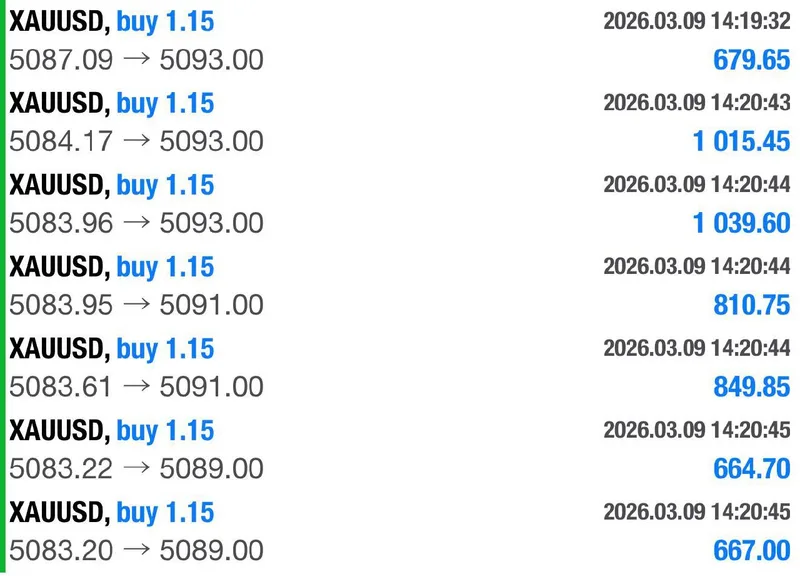
Task: Tap the green profit indicator bar beside the top trade
Action: pos(4,40)
